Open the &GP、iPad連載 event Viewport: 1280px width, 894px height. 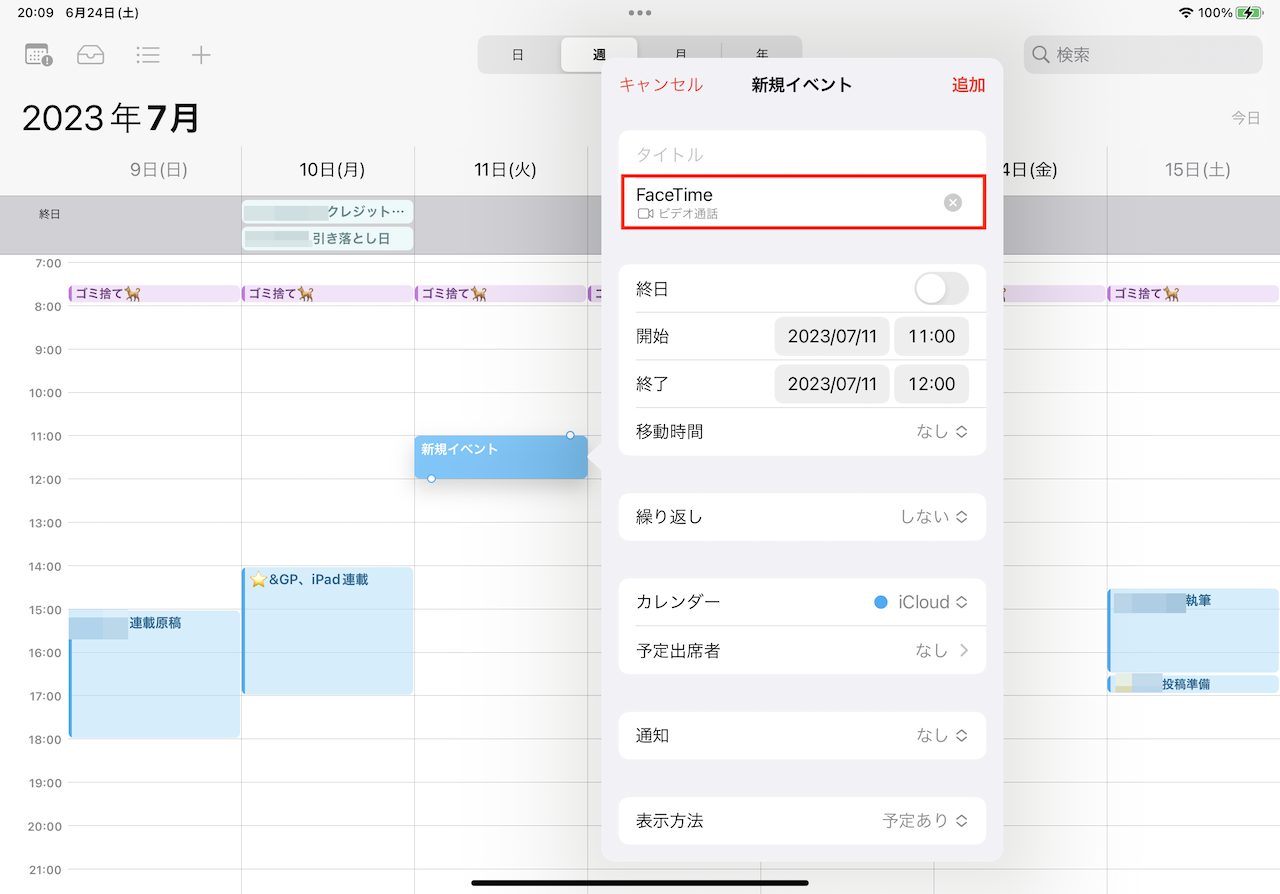[328, 631]
